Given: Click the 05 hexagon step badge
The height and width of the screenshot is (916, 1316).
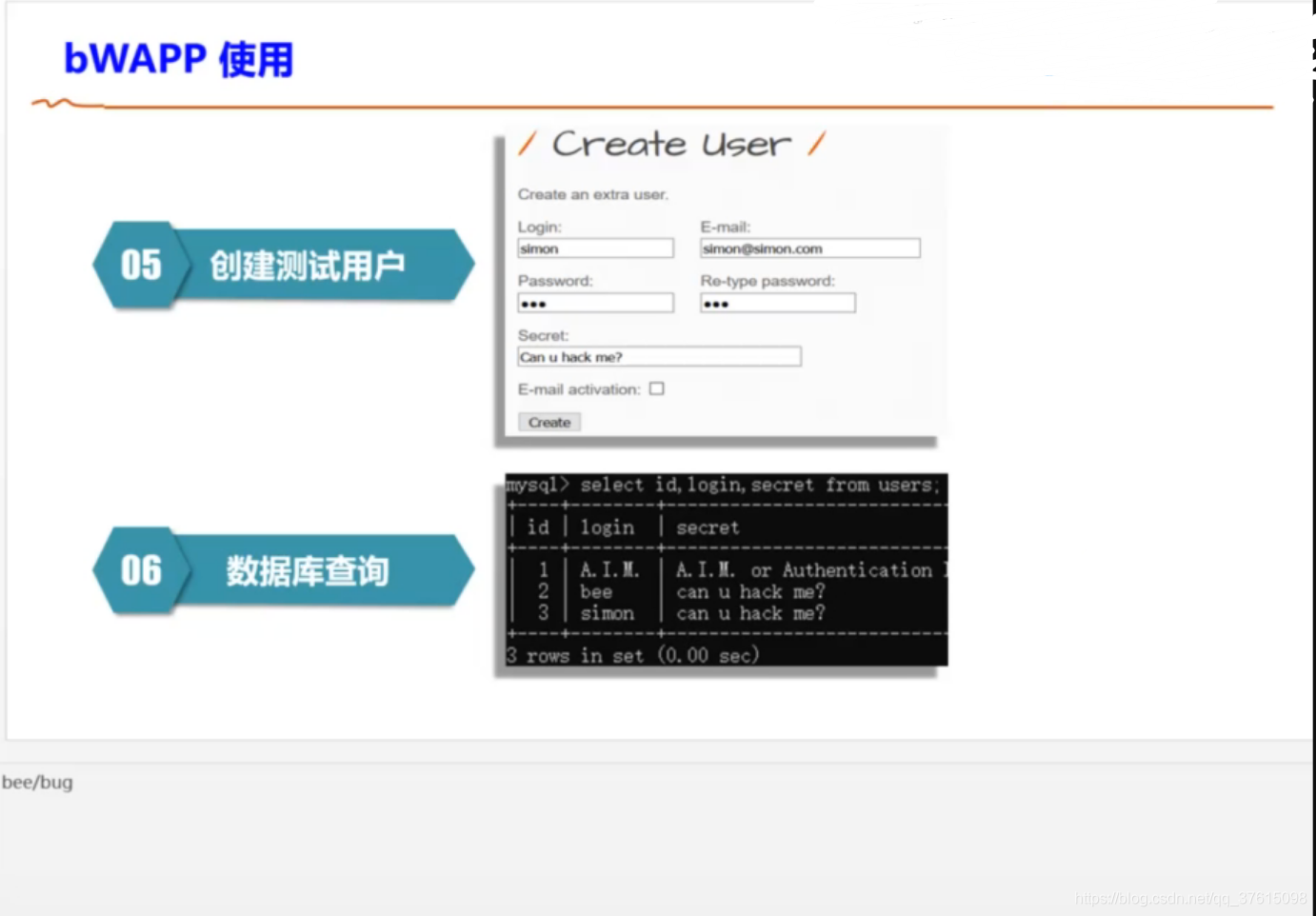Looking at the screenshot, I should tap(141, 265).
